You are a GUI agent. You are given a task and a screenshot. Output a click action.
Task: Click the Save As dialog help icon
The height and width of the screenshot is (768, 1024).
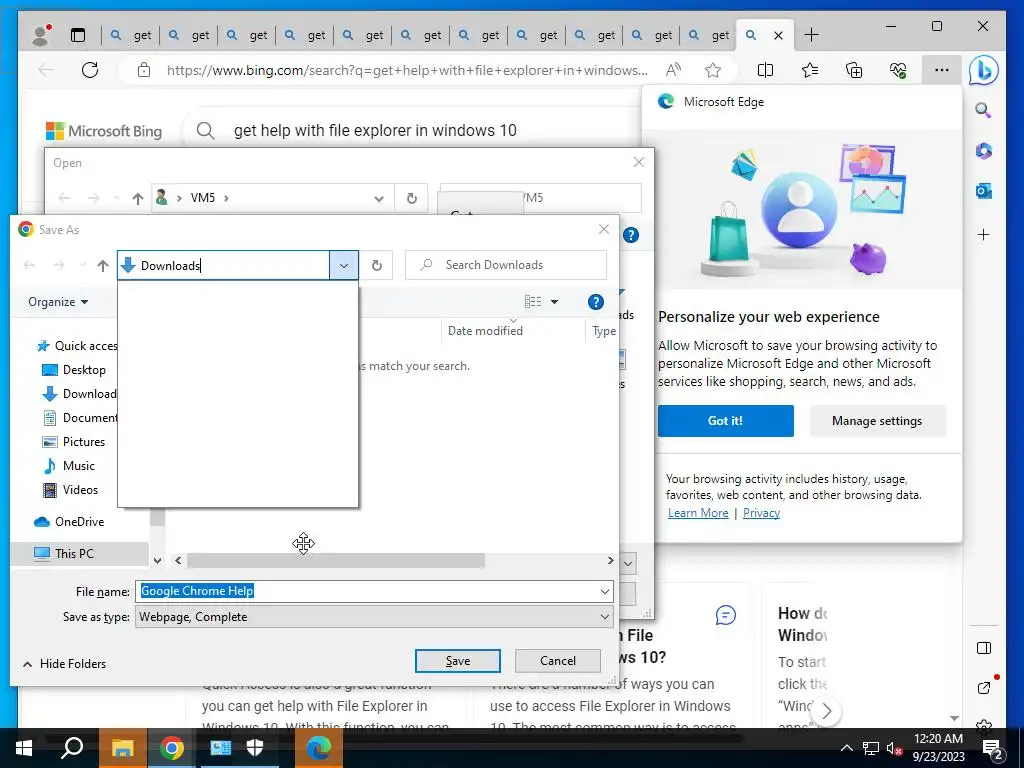596,302
